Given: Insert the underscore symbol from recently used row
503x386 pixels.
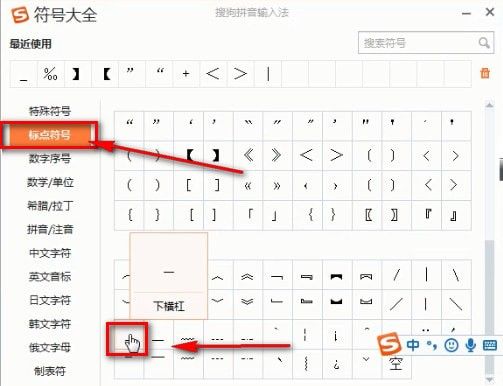Looking at the screenshot, I should click(x=23, y=74).
